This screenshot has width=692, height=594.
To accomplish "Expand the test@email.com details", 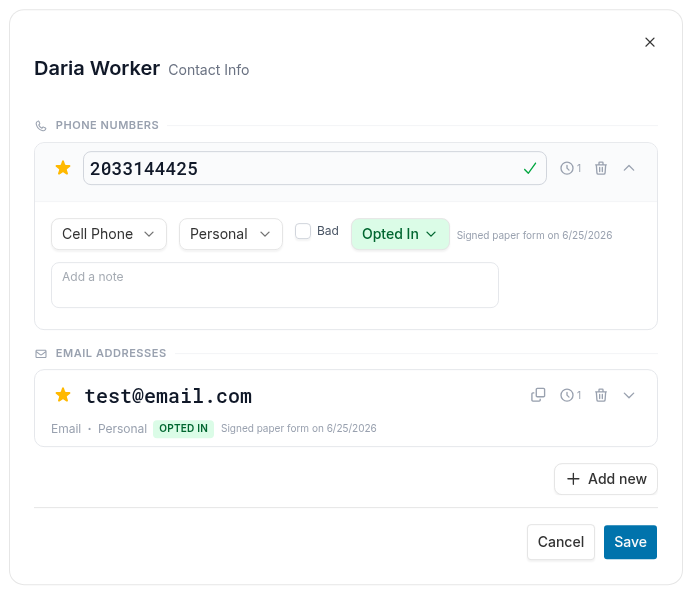I will (629, 395).
